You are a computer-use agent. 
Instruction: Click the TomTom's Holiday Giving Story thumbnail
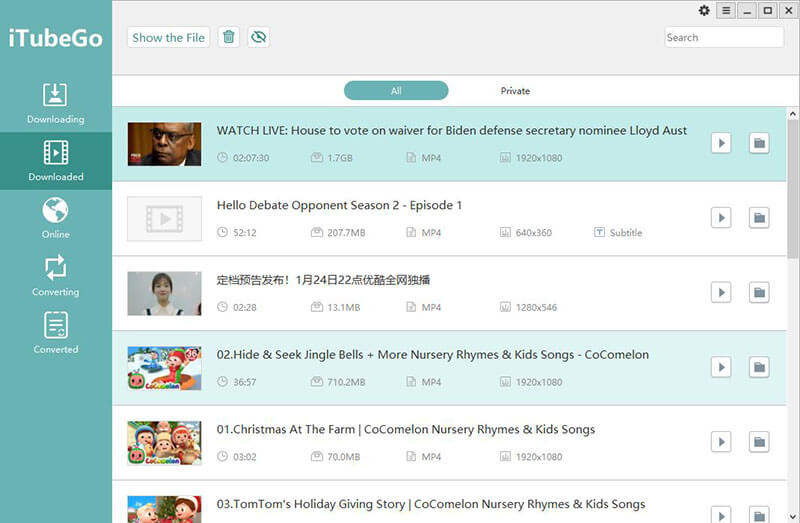pyautogui.click(x=164, y=509)
